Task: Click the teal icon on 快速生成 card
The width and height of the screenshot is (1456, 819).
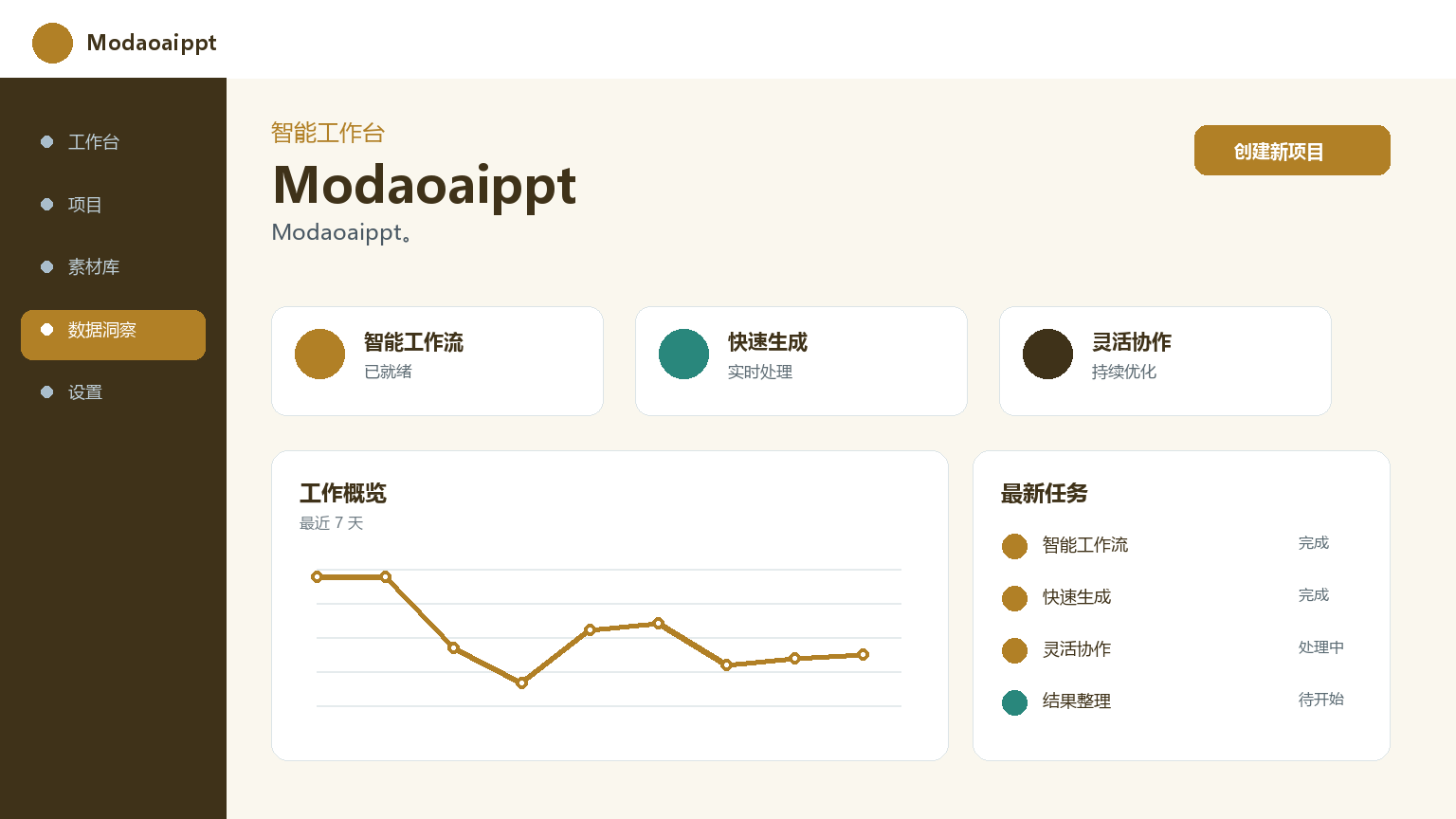Action: pos(683,354)
